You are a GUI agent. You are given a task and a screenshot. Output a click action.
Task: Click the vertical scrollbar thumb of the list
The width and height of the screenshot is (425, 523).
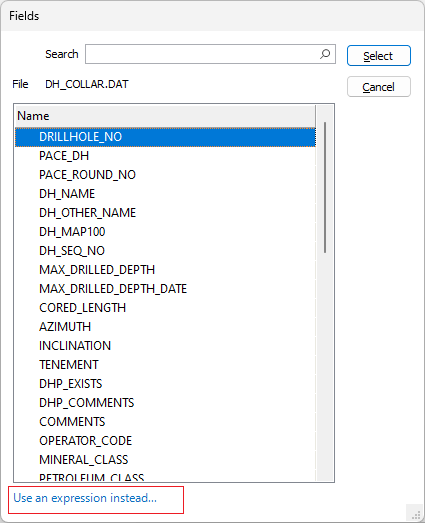[x=325, y=187]
